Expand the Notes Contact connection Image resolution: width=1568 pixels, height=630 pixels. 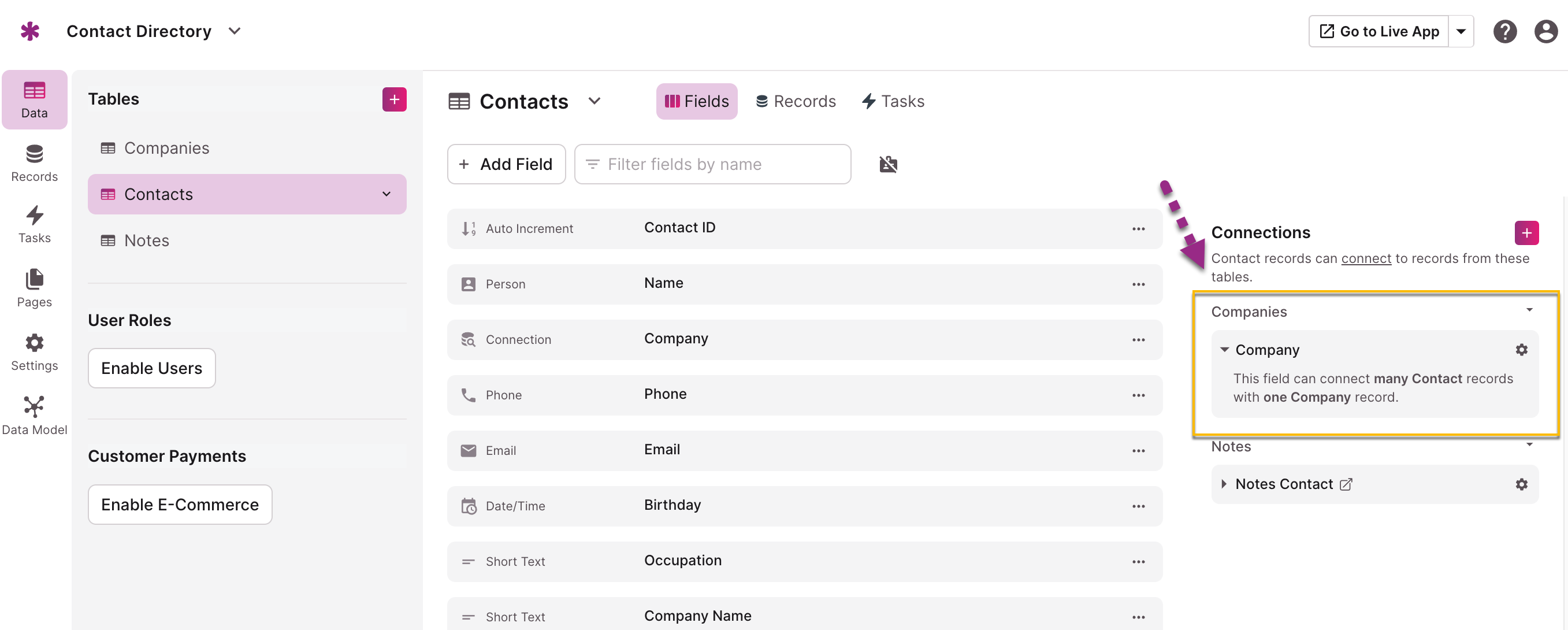coord(1224,484)
